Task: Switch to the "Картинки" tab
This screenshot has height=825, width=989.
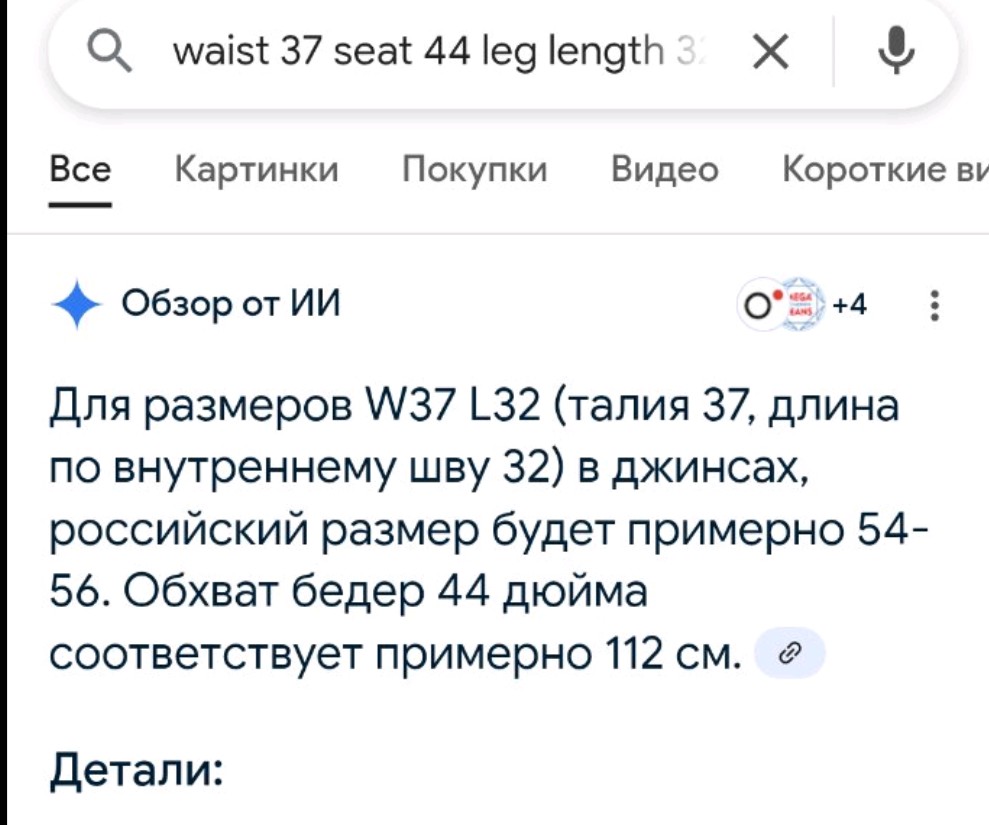Action: click(257, 171)
